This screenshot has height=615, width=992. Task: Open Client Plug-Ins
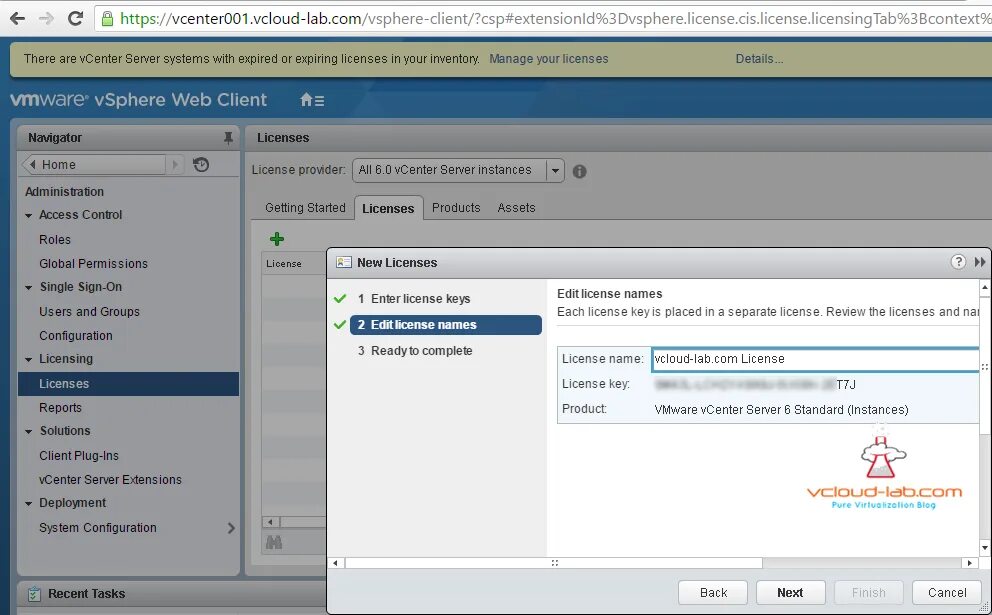tap(79, 456)
